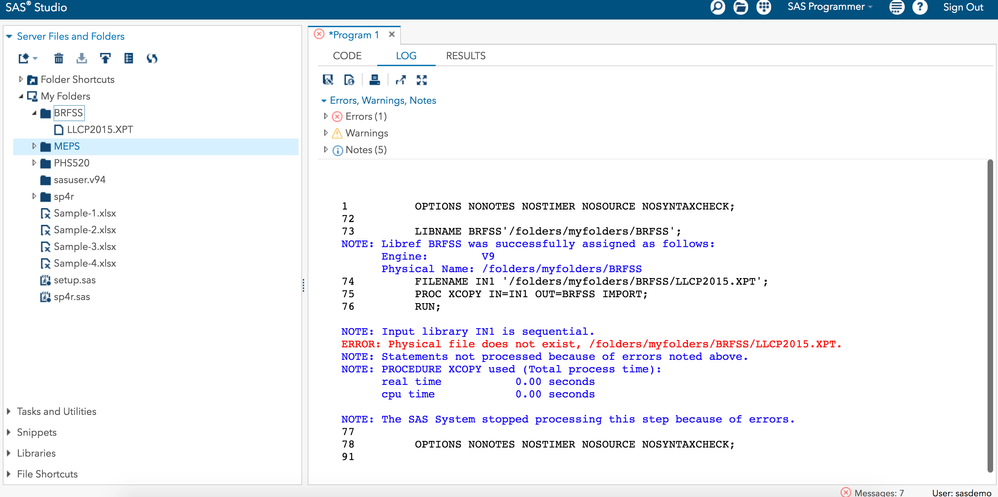Image resolution: width=998 pixels, height=497 pixels.
Task: Expand the Warnings list
Action: (326, 133)
